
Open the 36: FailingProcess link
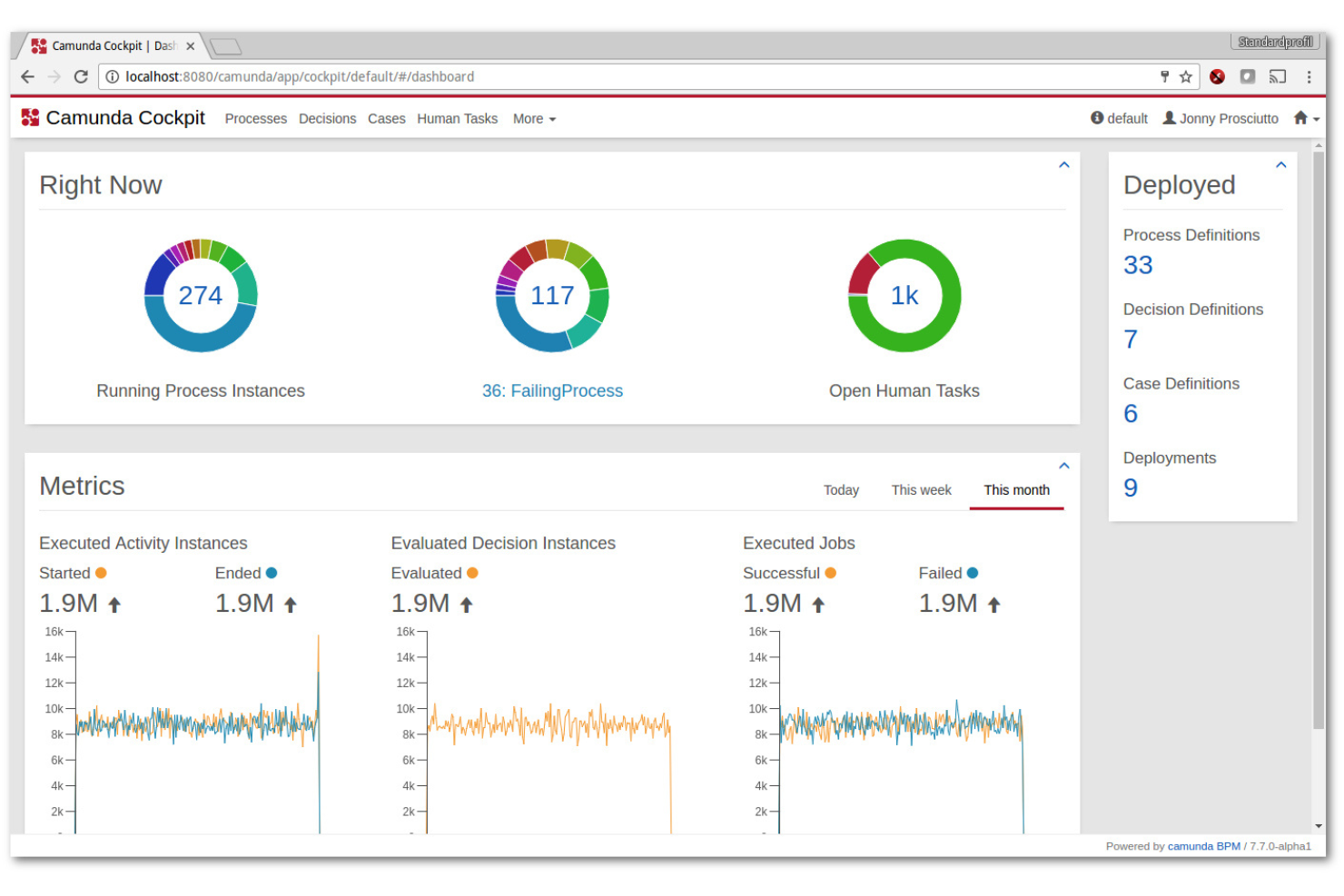[x=552, y=391]
